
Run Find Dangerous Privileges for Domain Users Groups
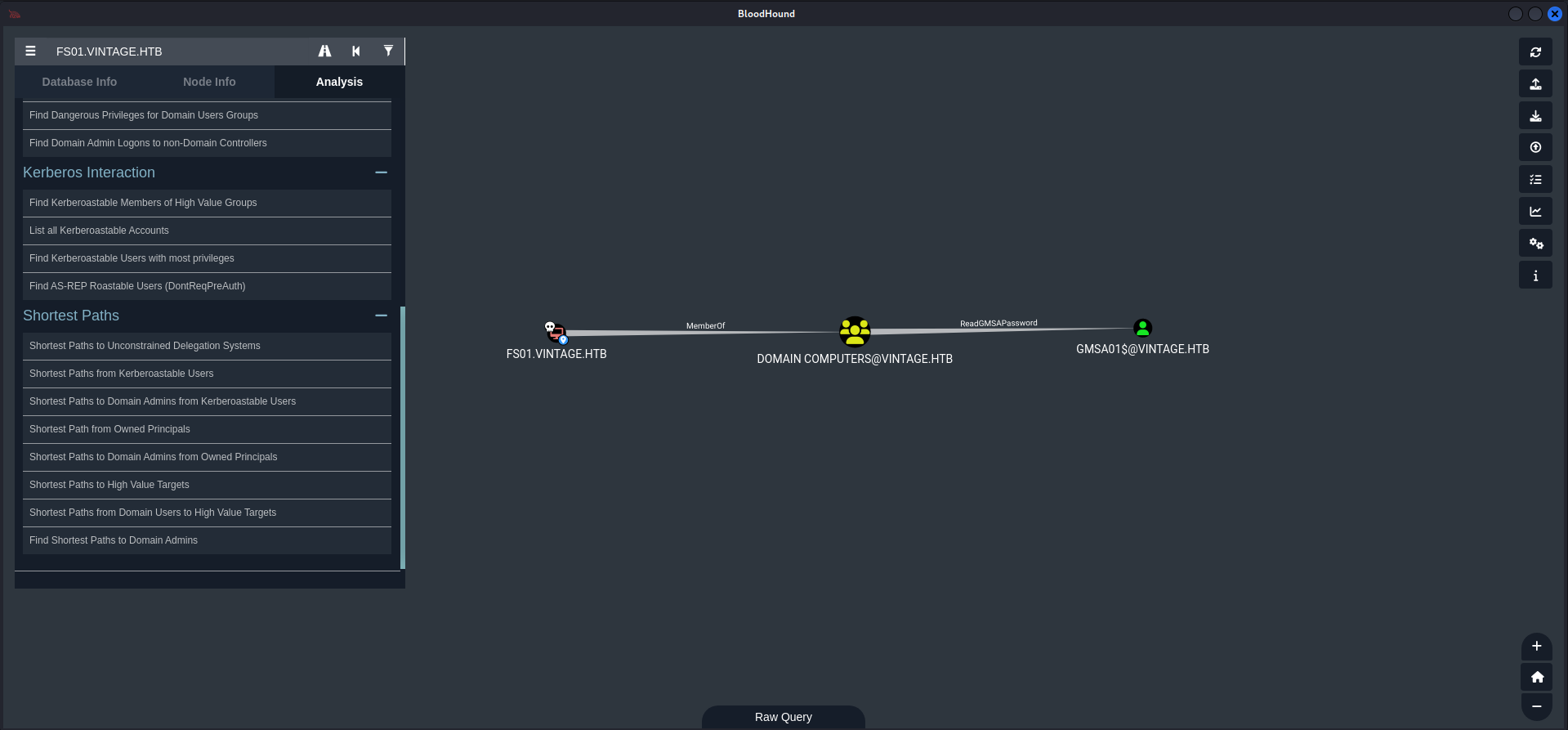207,115
